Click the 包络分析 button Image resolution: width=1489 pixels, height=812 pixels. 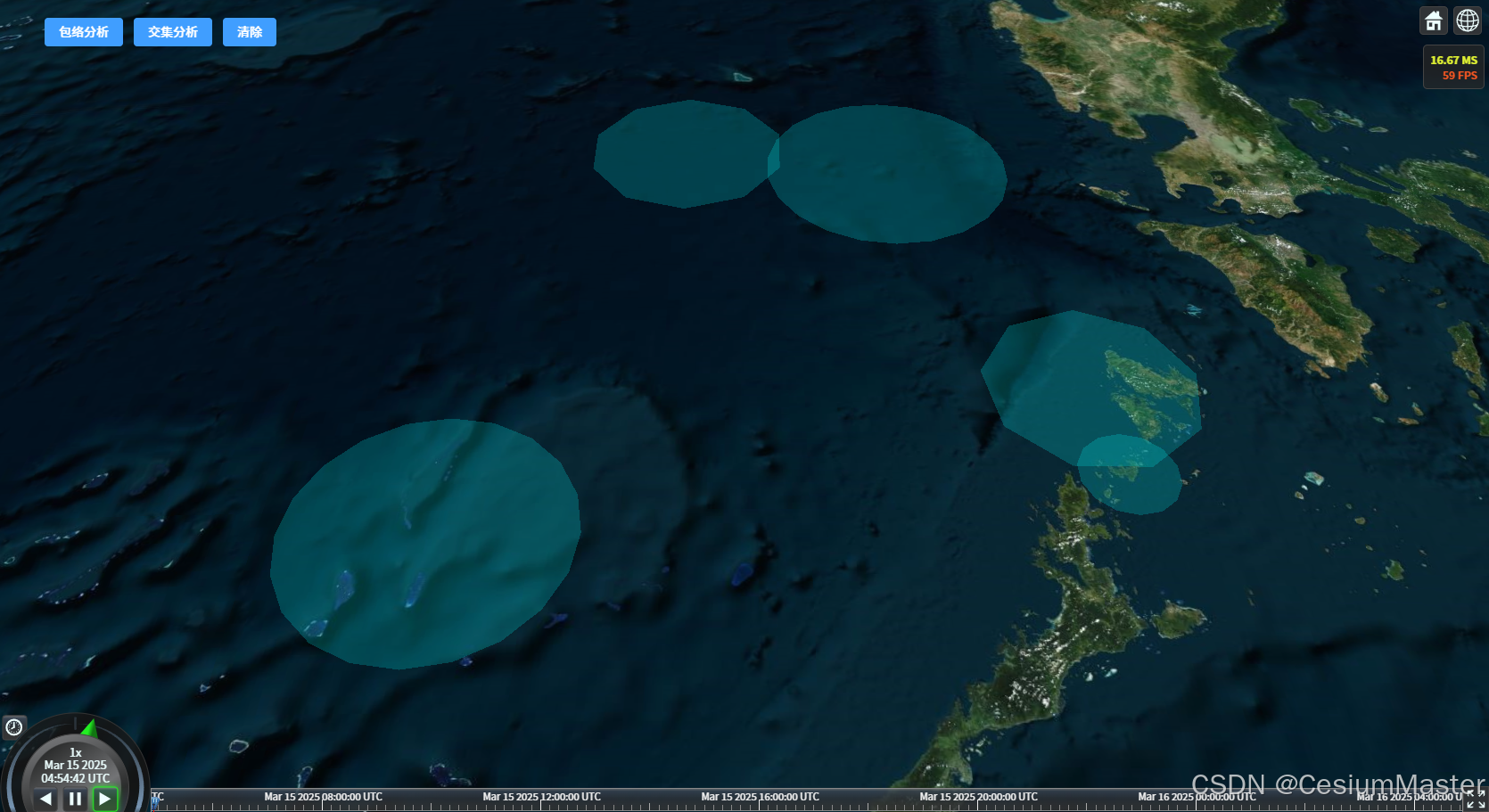pos(84,32)
